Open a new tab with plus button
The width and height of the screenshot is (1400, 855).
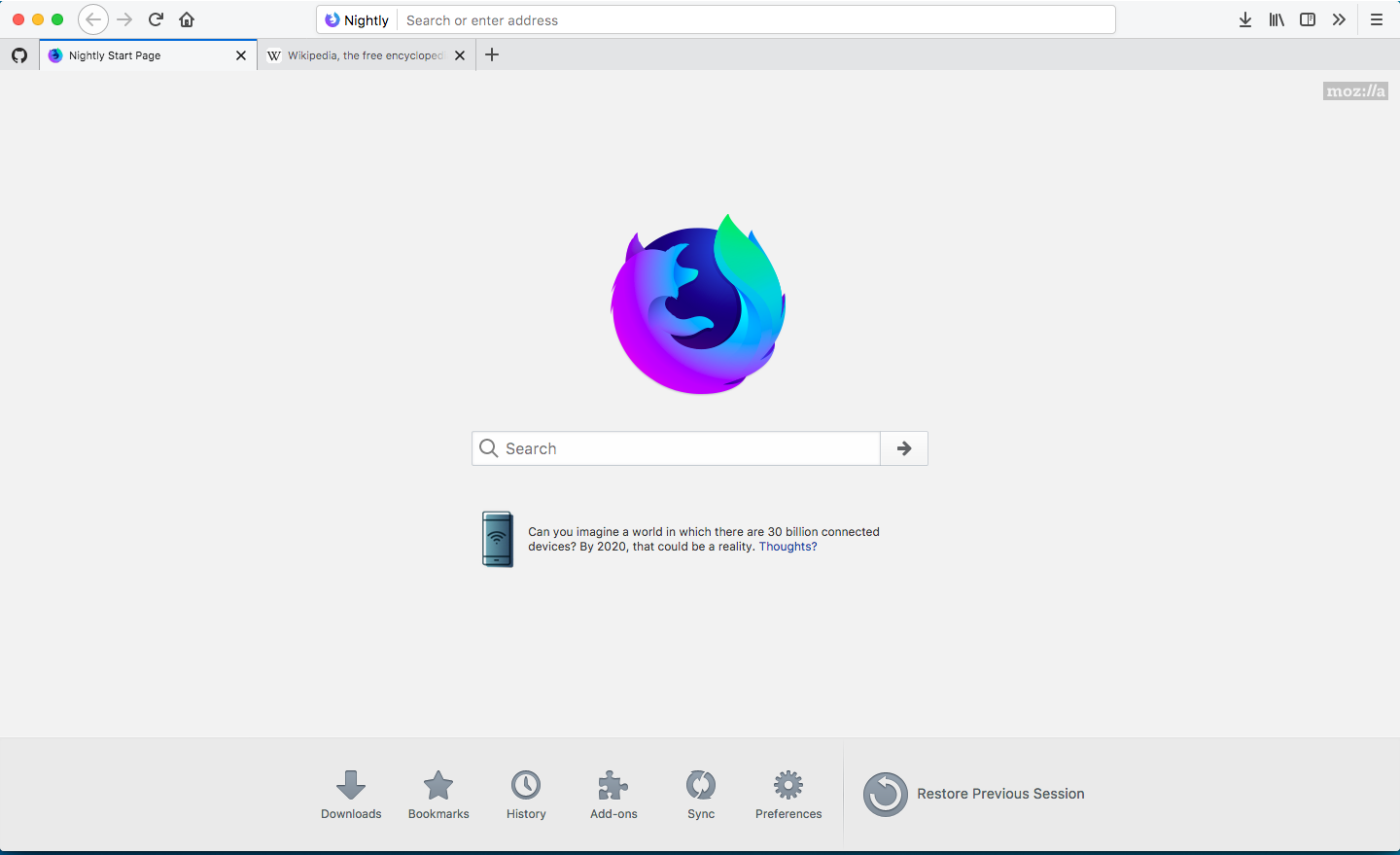pyautogui.click(x=492, y=54)
